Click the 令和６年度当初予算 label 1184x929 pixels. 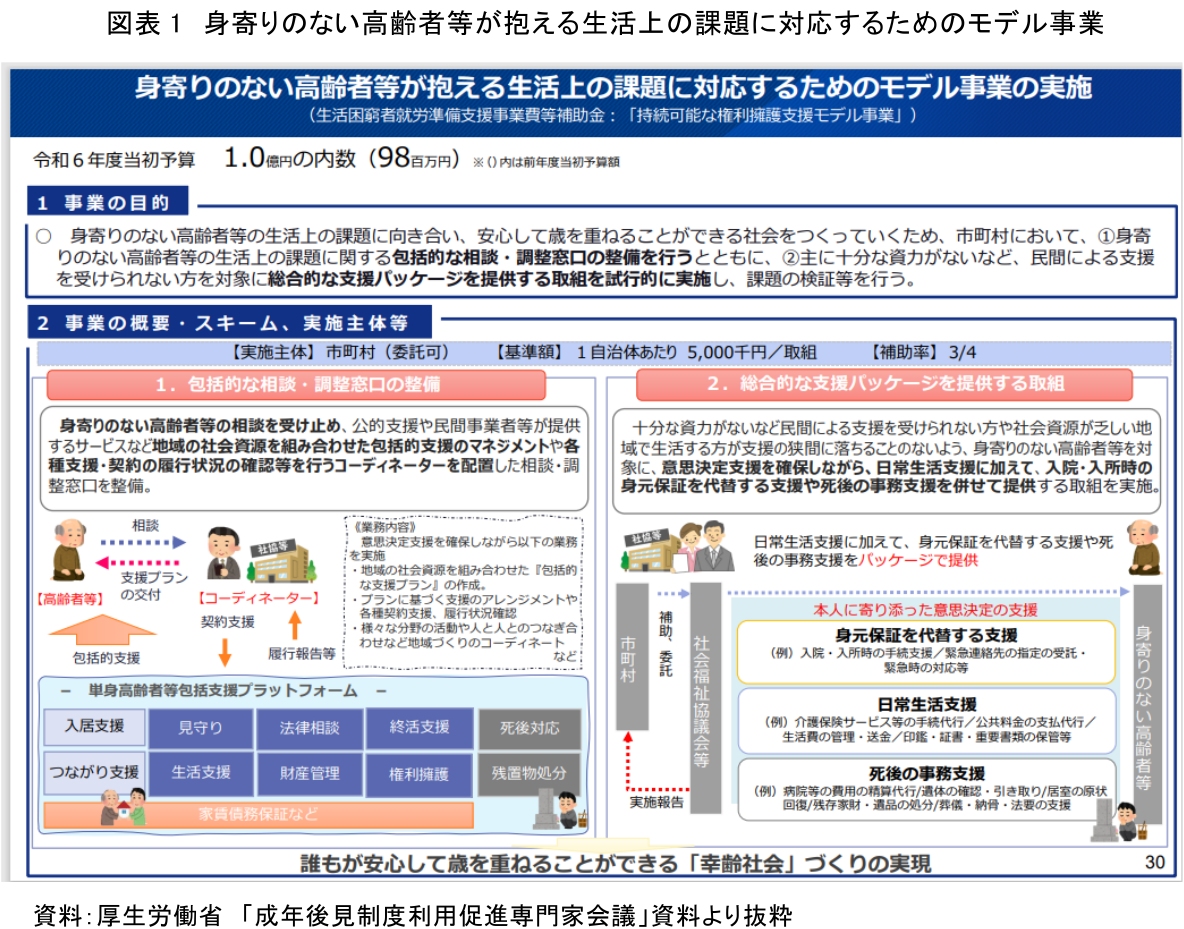pos(114,160)
